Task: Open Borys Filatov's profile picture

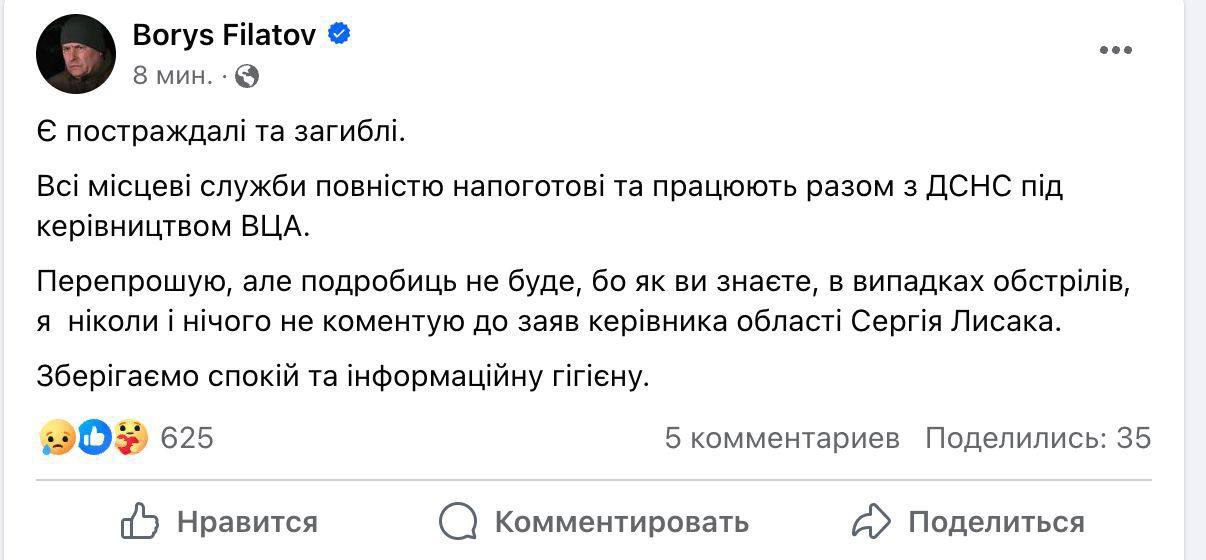Action: pos(77,55)
